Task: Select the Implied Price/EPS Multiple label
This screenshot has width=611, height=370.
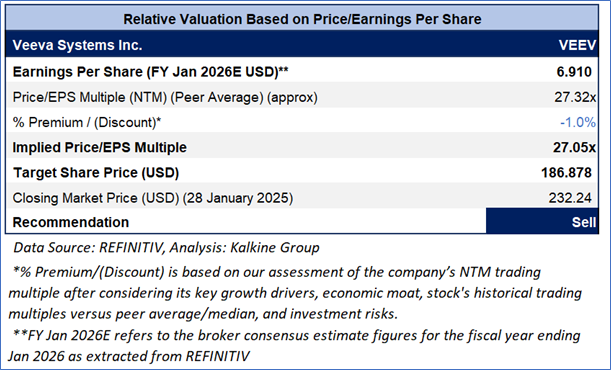Action: [x=100, y=148]
